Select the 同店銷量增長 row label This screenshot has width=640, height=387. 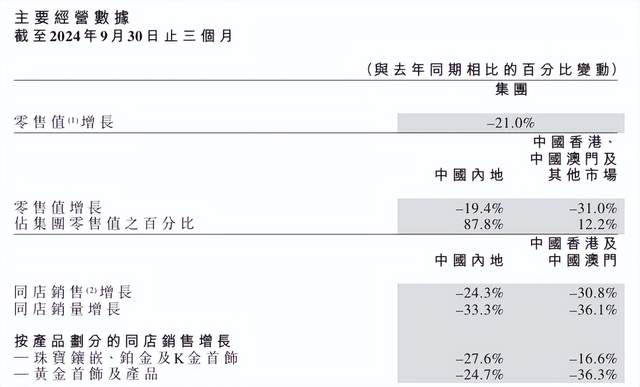tap(67, 309)
